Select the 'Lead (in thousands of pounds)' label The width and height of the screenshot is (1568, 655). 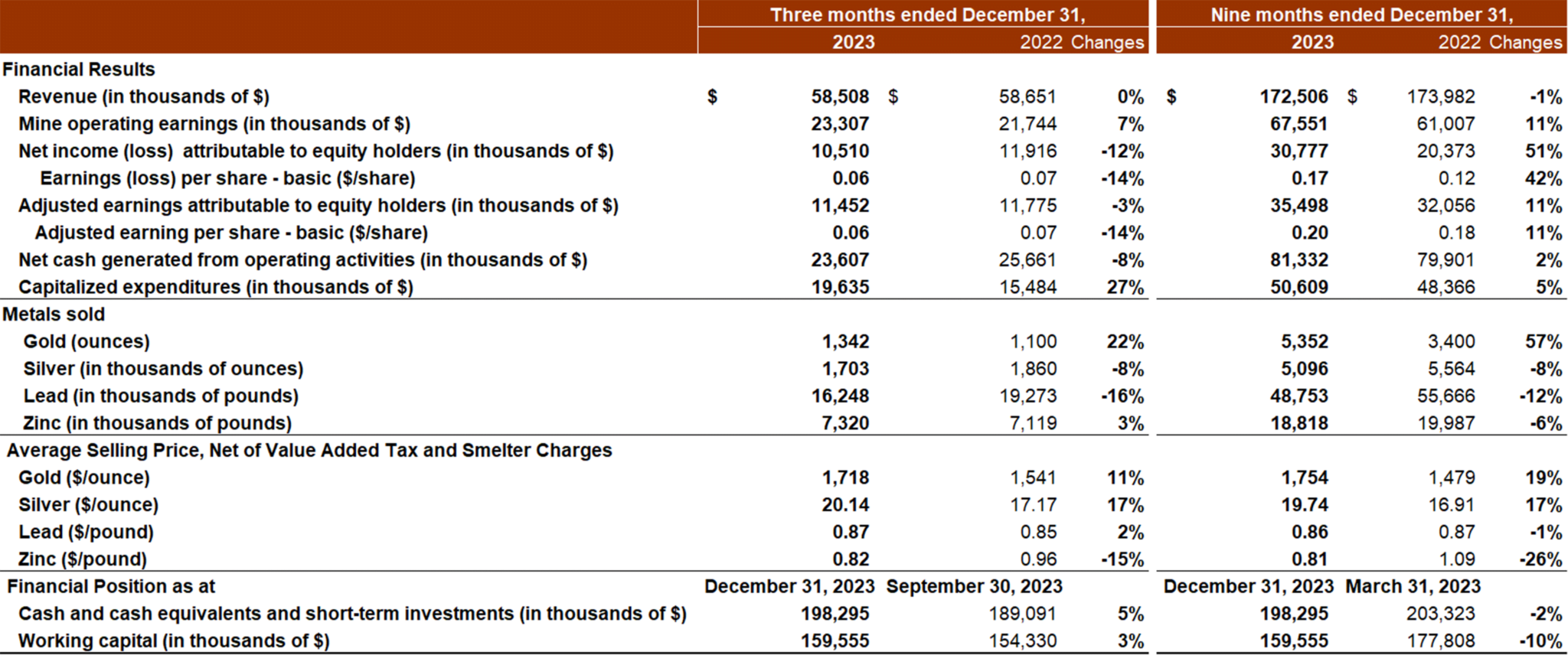click(161, 396)
